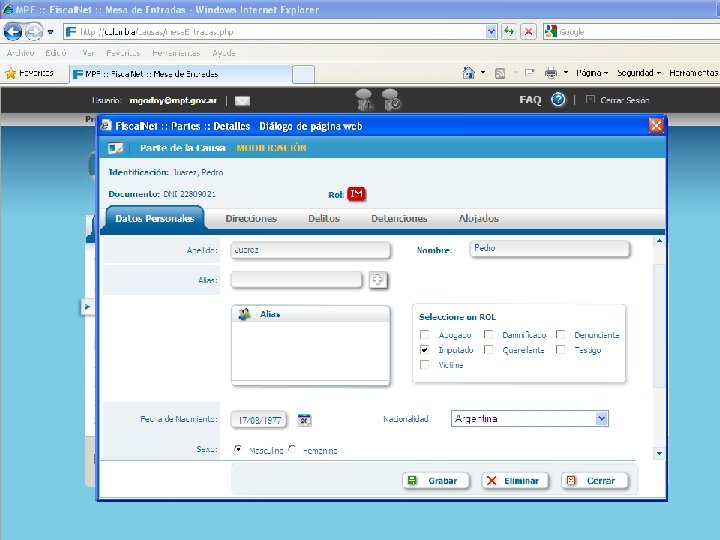Viewport: 720px width, 540px height.
Task: Open Herramientas in the command bar
Action: click(x=693, y=73)
